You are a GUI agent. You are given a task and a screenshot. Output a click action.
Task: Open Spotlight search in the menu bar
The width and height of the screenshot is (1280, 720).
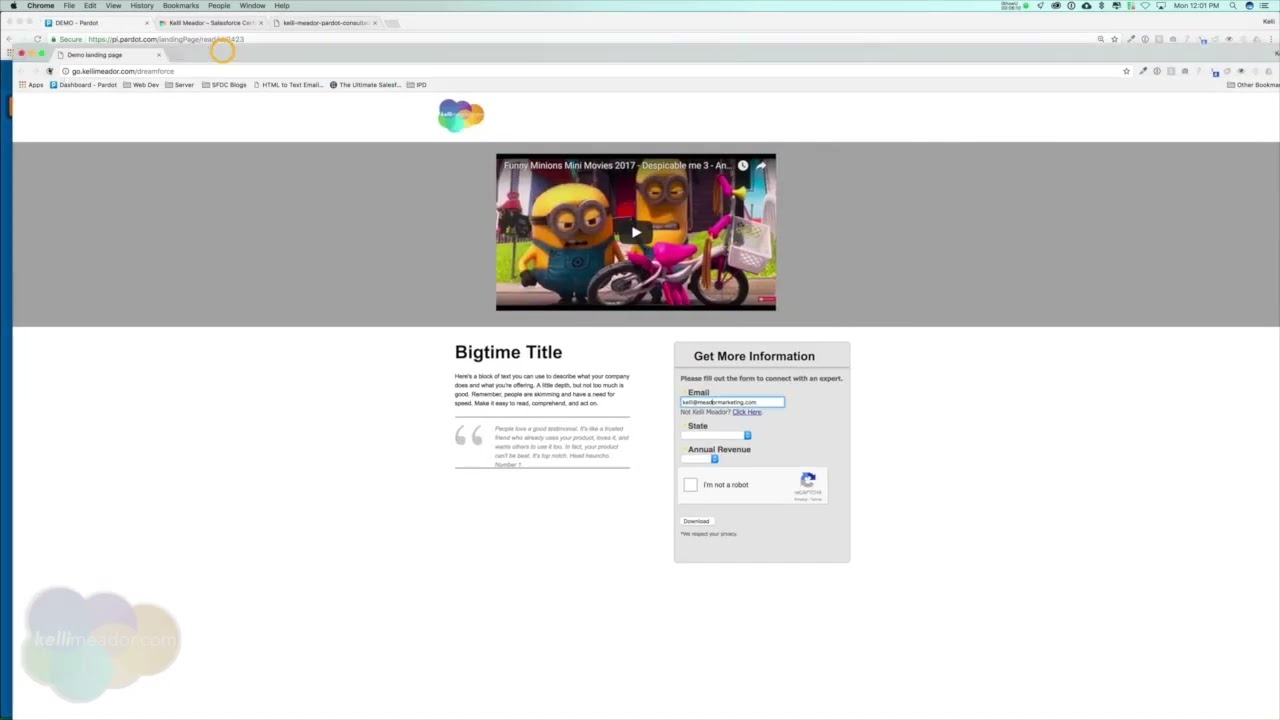tap(1233, 6)
